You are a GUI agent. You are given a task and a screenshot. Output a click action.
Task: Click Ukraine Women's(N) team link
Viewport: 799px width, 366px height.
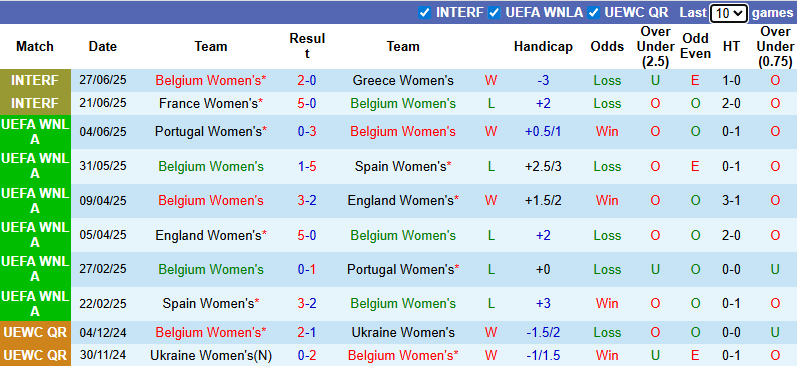(x=210, y=356)
